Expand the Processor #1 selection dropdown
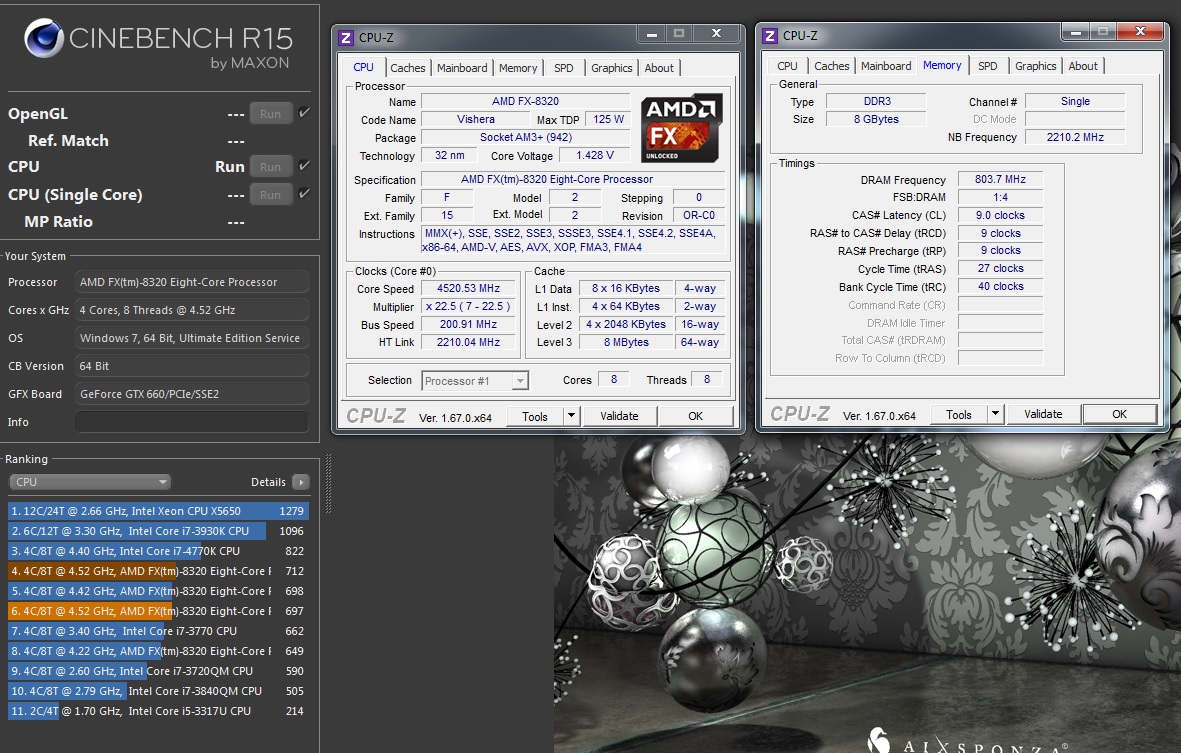The height and width of the screenshot is (753, 1181). pos(519,381)
